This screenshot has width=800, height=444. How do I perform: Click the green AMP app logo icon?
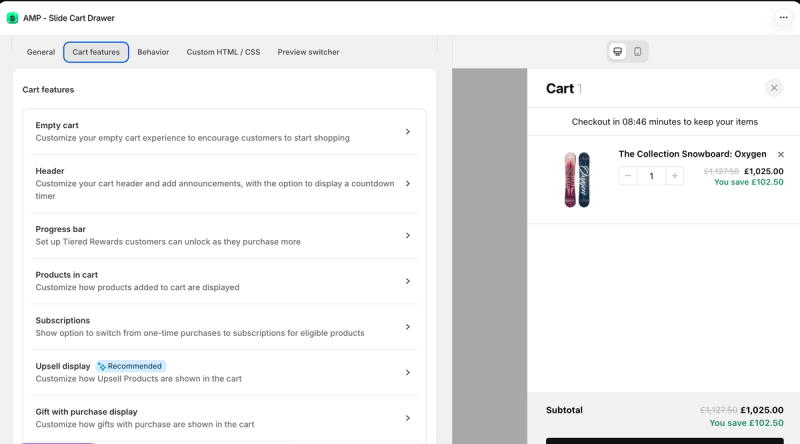coord(12,18)
